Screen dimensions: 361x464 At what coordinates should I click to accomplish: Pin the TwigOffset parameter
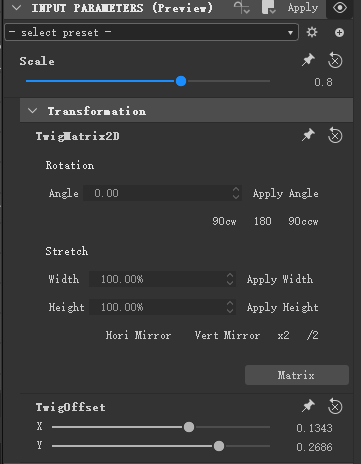[308, 406]
